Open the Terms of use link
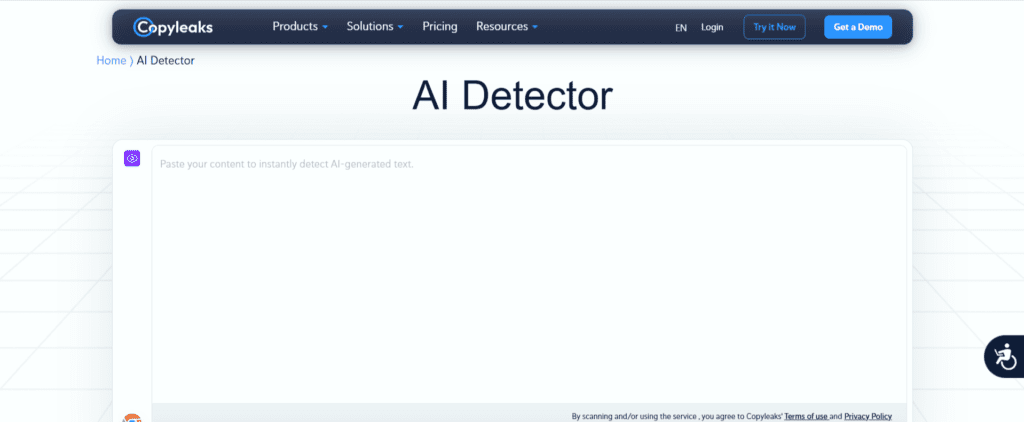1024x422 pixels. click(806, 416)
